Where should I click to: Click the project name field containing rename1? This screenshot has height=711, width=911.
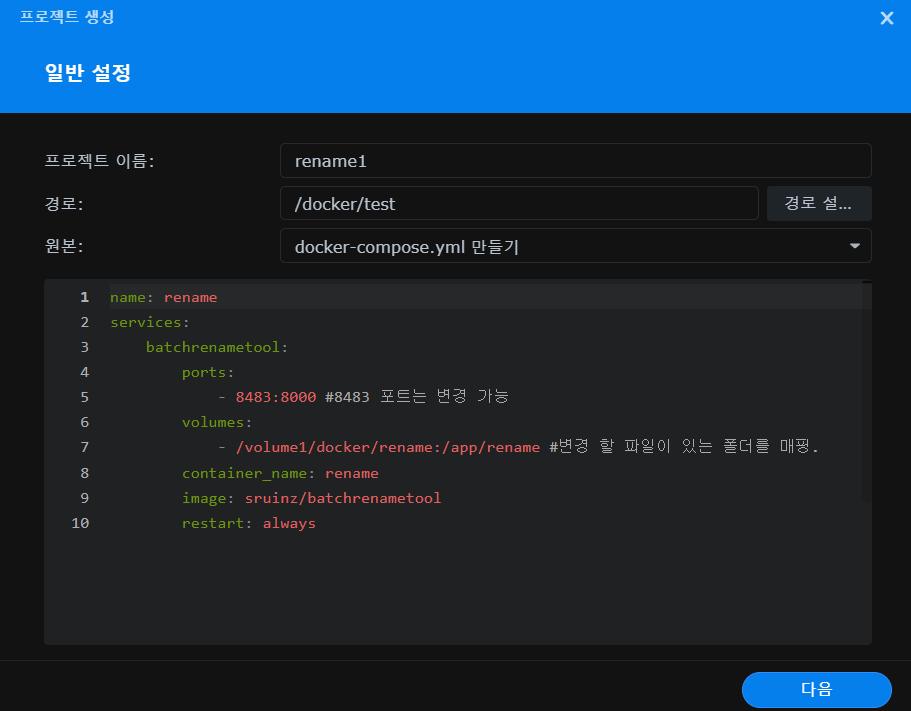pos(575,161)
